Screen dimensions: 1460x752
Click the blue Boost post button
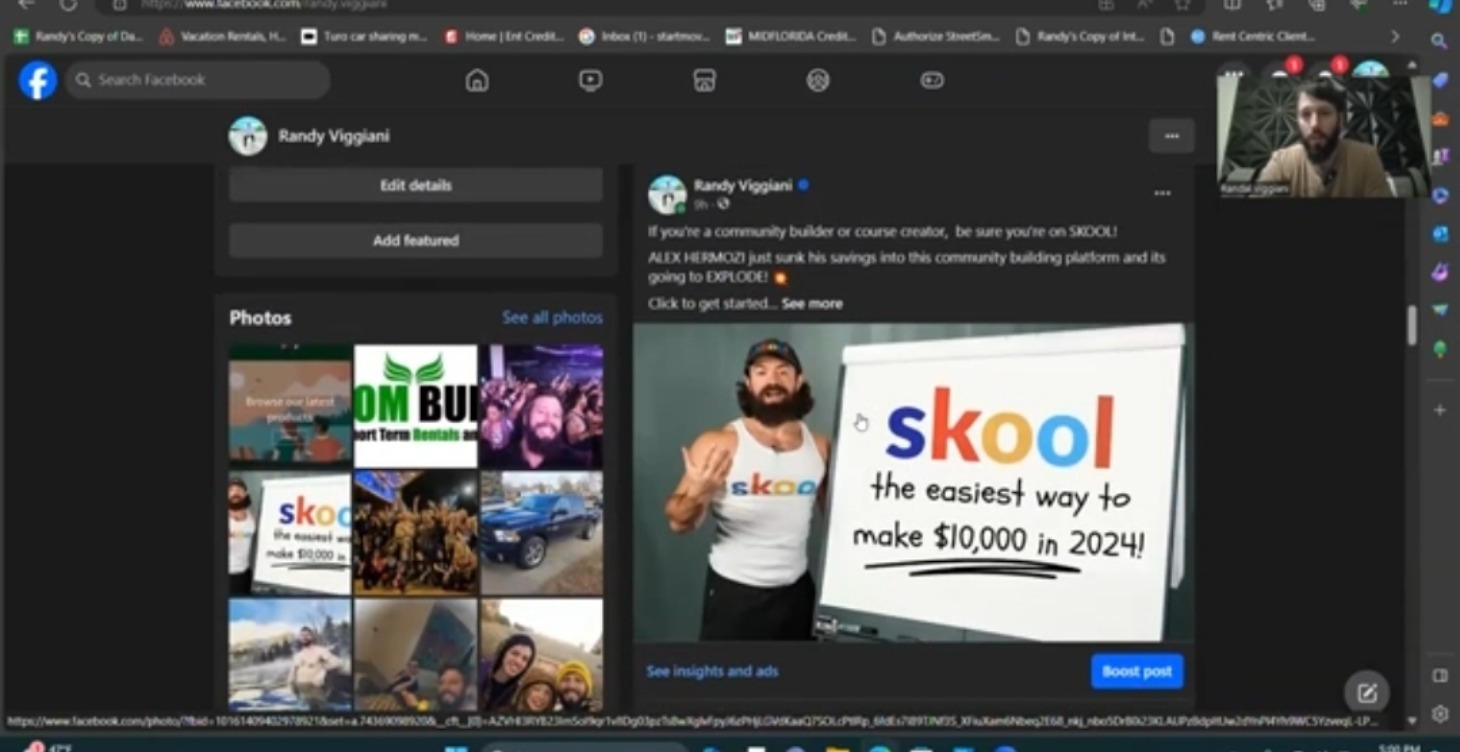click(x=1137, y=671)
